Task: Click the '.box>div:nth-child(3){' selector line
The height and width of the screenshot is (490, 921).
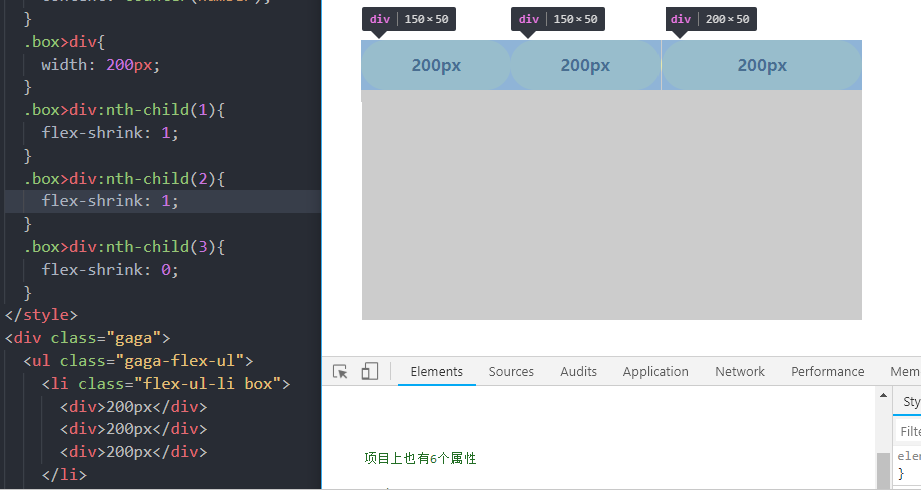Action: pyautogui.click(x=124, y=247)
